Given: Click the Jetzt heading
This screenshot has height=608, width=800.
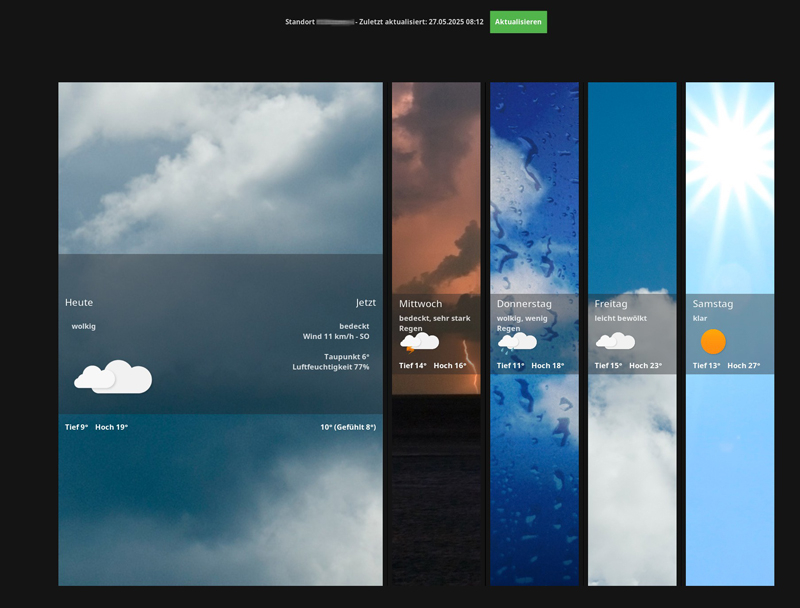Looking at the screenshot, I should [x=366, y=302].
